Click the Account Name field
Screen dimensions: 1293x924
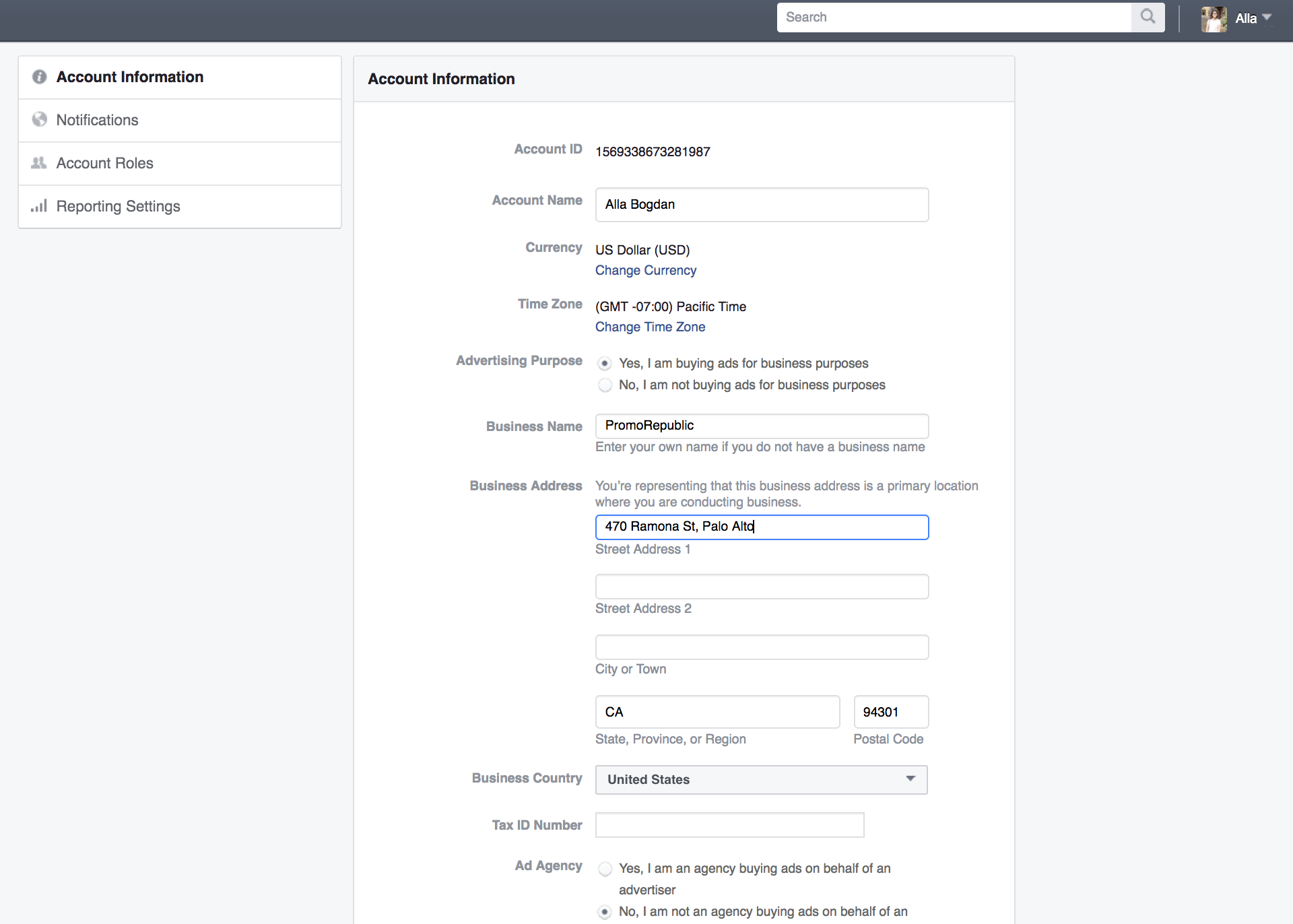coord(762,205)
